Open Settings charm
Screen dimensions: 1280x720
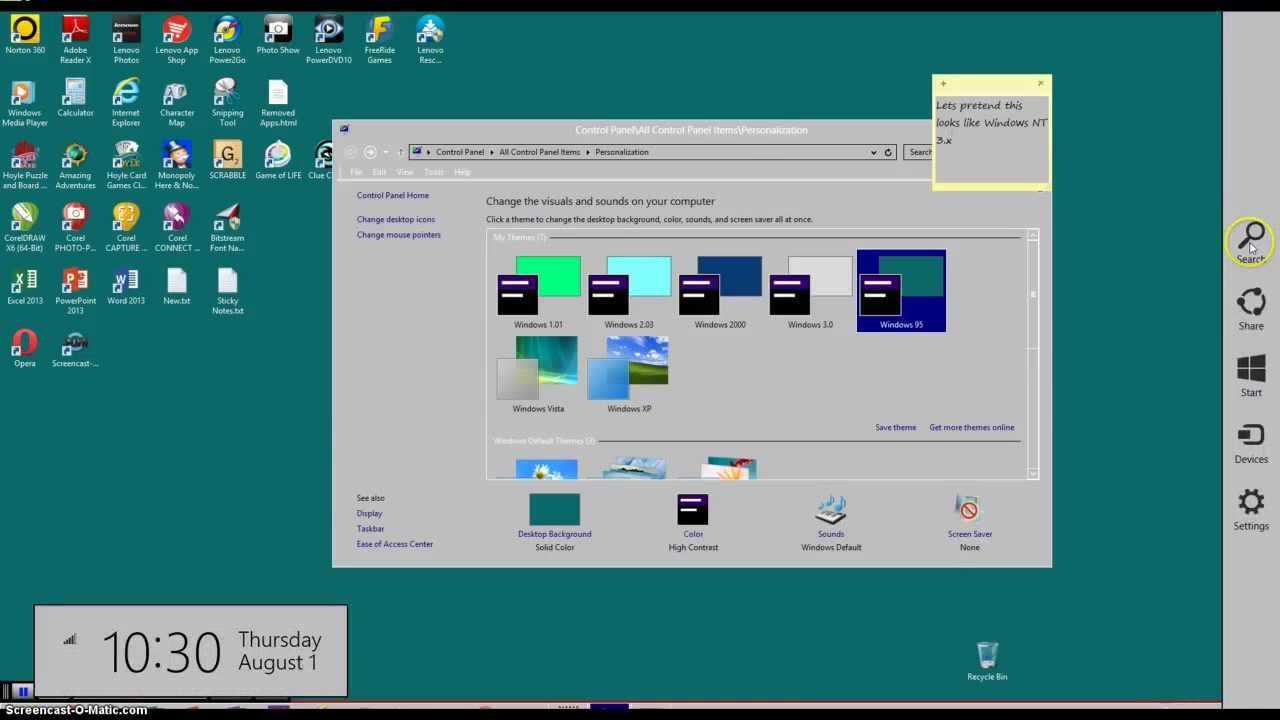(x=1251, y=509)
